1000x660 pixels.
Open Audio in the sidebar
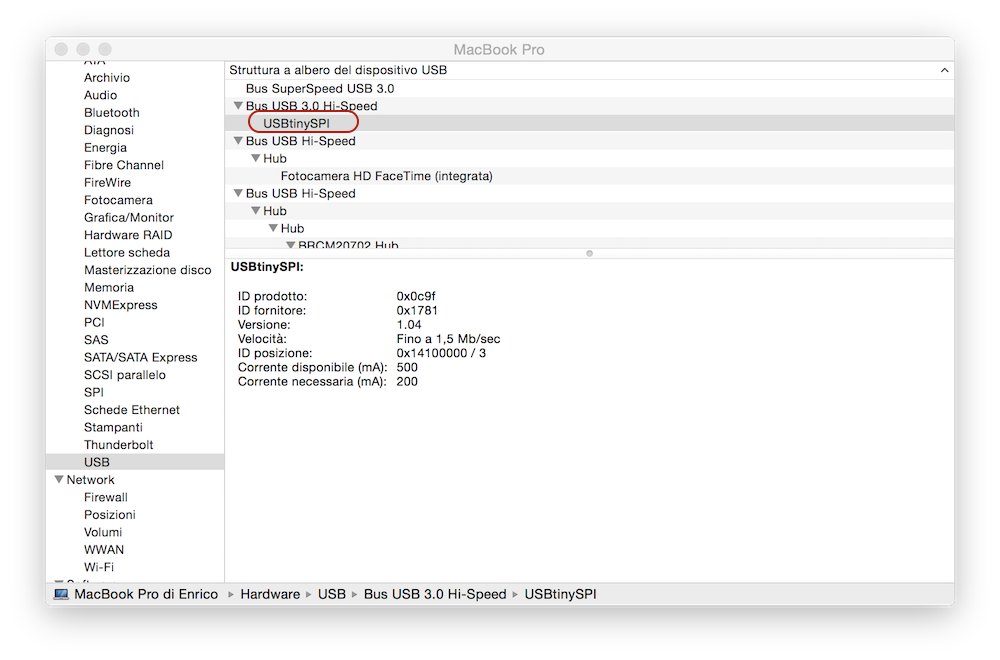click(100, 95)
